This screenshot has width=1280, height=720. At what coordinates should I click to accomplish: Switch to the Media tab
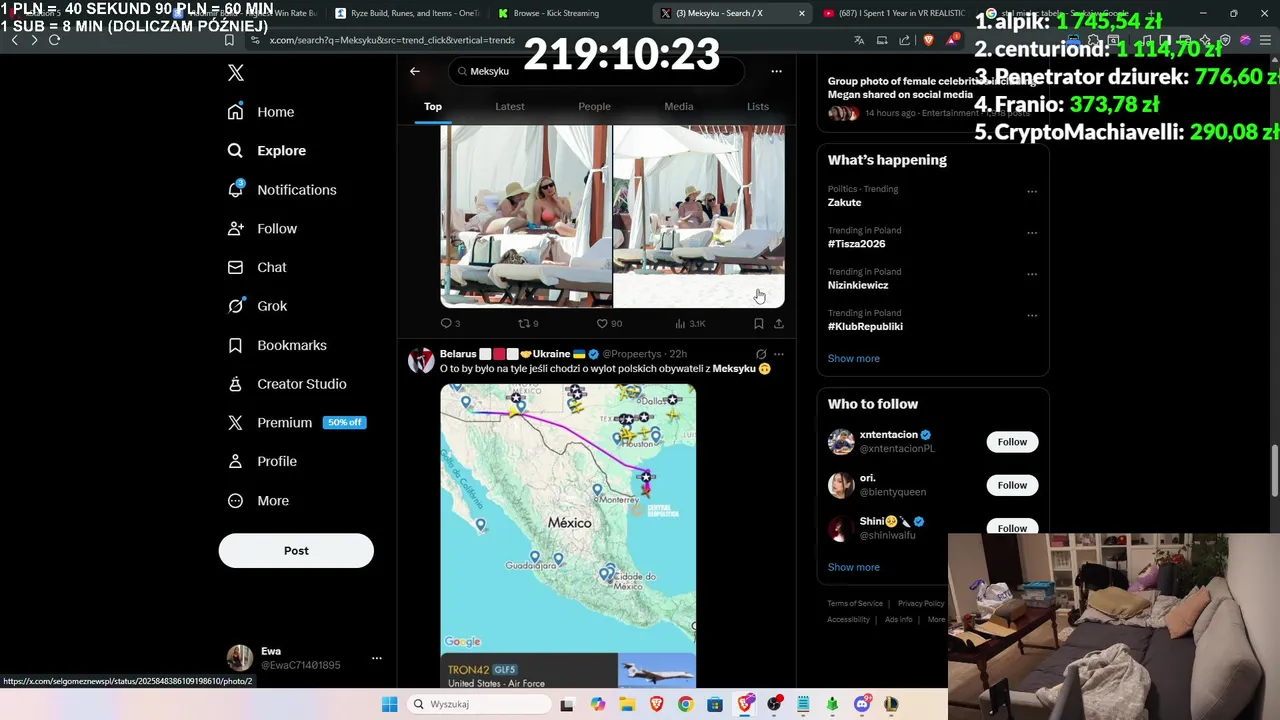678,107
